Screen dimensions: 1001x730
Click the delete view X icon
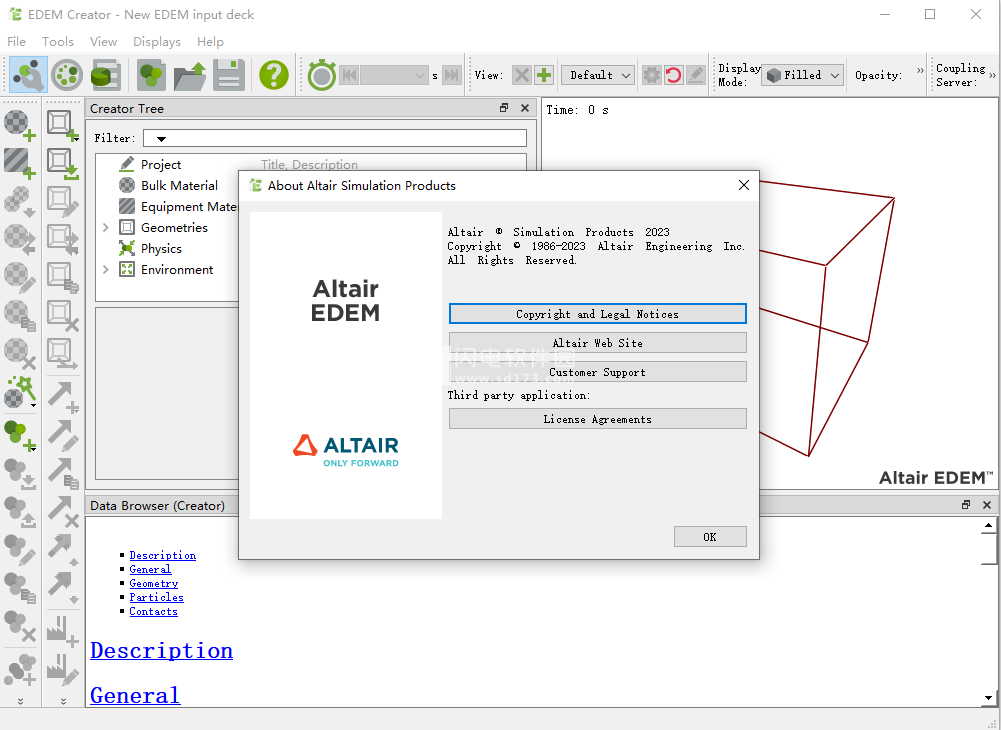coord(522,75)
